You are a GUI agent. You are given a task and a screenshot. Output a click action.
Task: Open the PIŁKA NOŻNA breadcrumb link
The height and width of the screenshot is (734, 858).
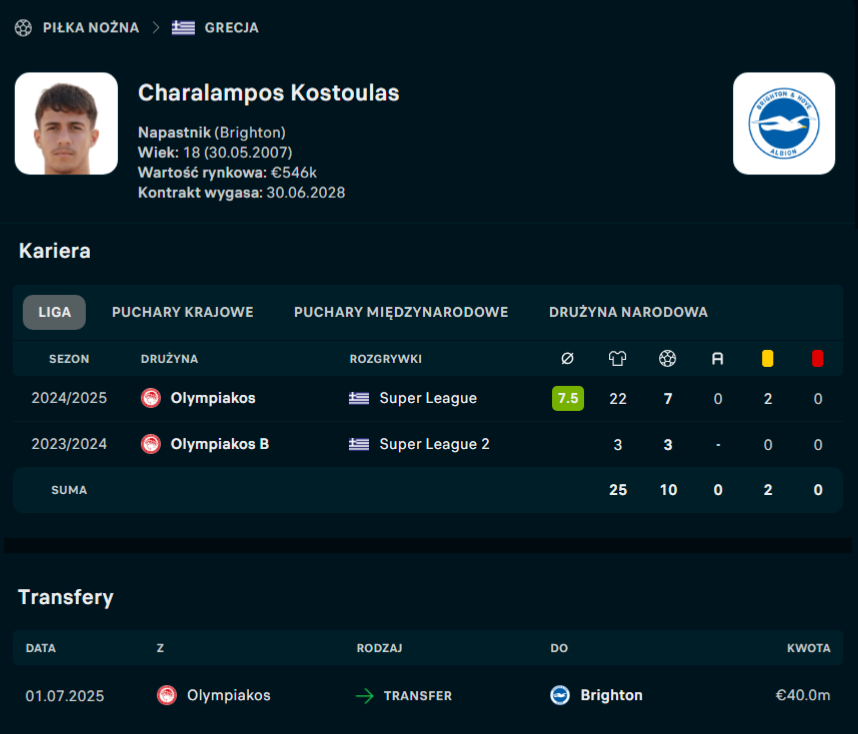click(x=90, y=28)
